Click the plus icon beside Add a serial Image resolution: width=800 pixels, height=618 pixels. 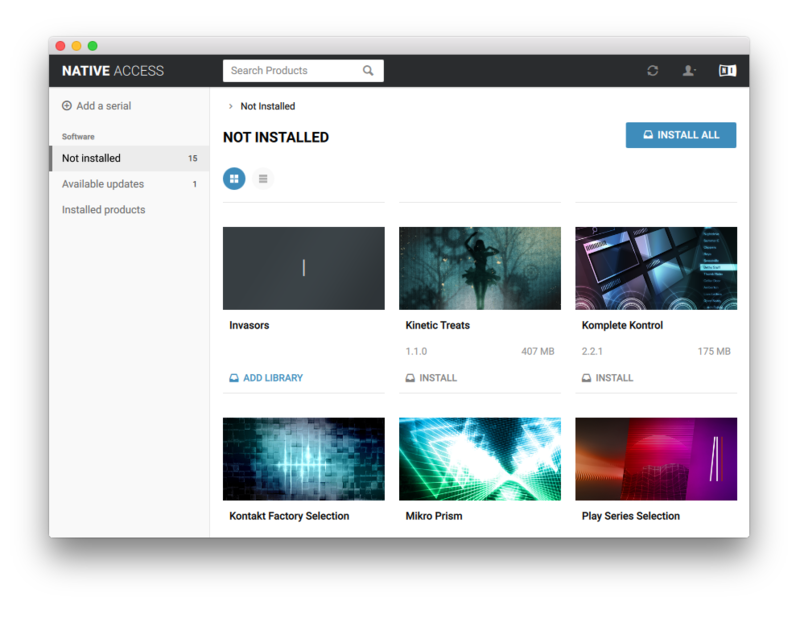[x=67, y=106]
